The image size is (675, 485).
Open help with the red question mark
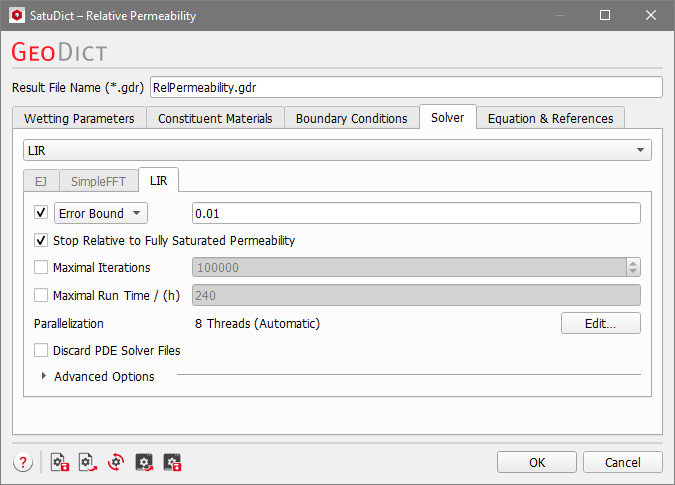[23, 463]
